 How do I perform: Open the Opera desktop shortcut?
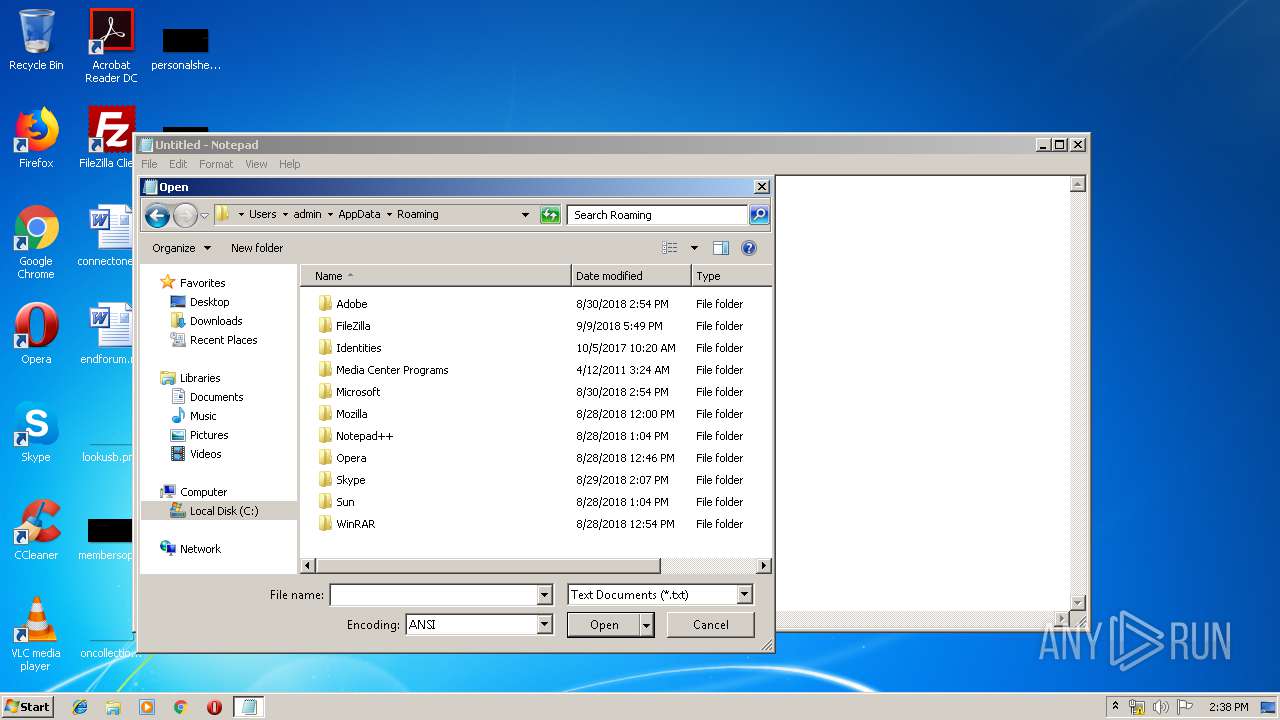point(36,334)
